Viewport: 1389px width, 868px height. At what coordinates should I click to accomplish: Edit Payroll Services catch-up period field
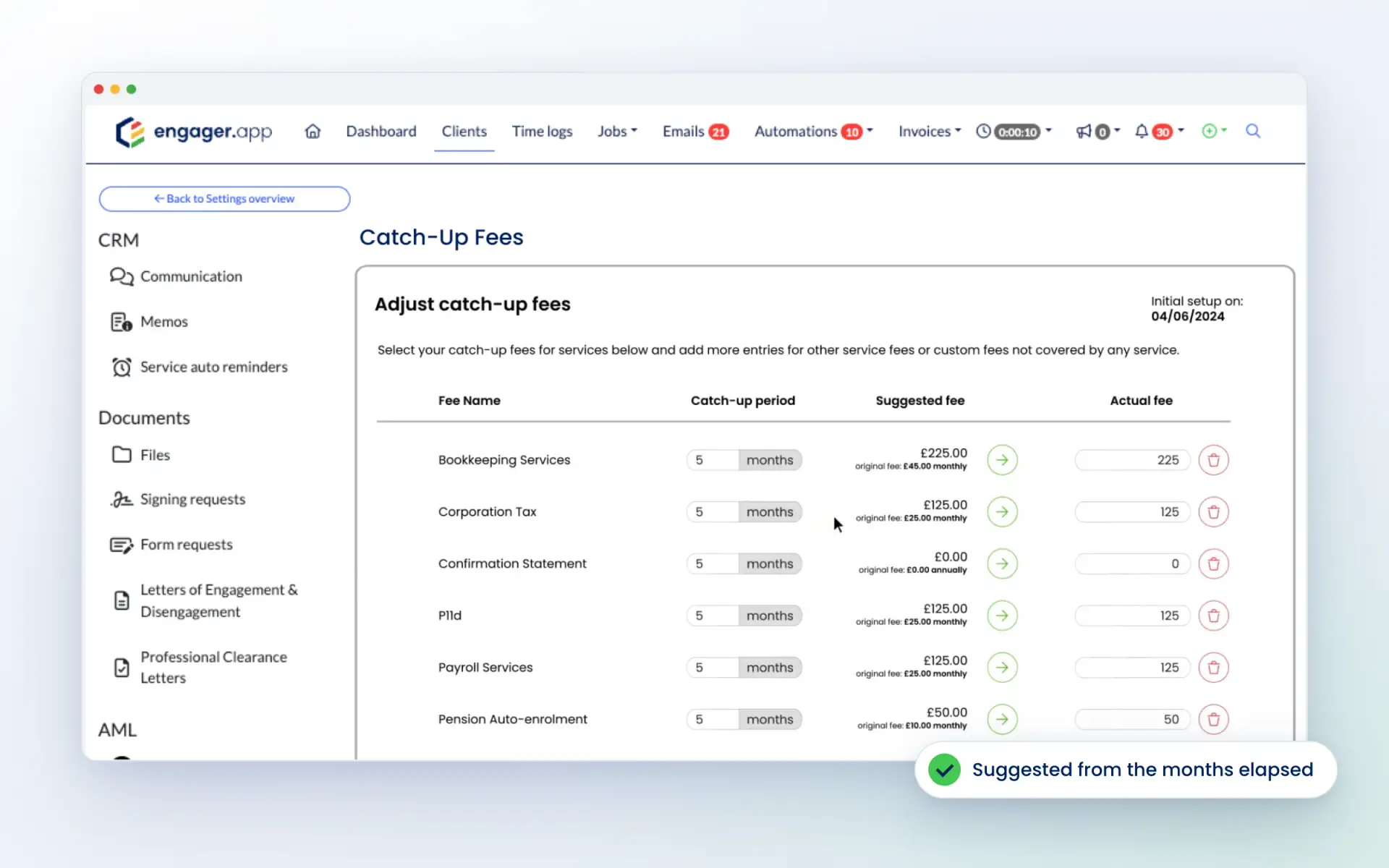(713, 668)
